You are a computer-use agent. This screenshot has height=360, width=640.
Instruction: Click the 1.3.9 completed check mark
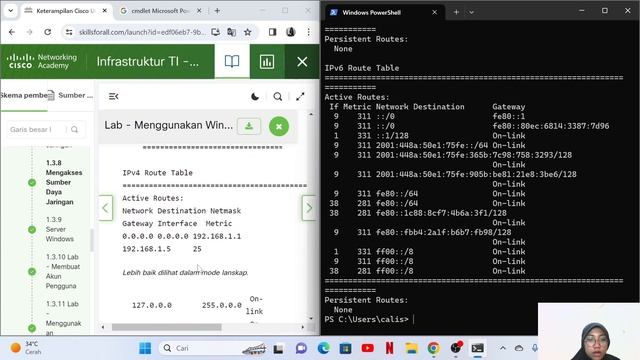point(32,229)
